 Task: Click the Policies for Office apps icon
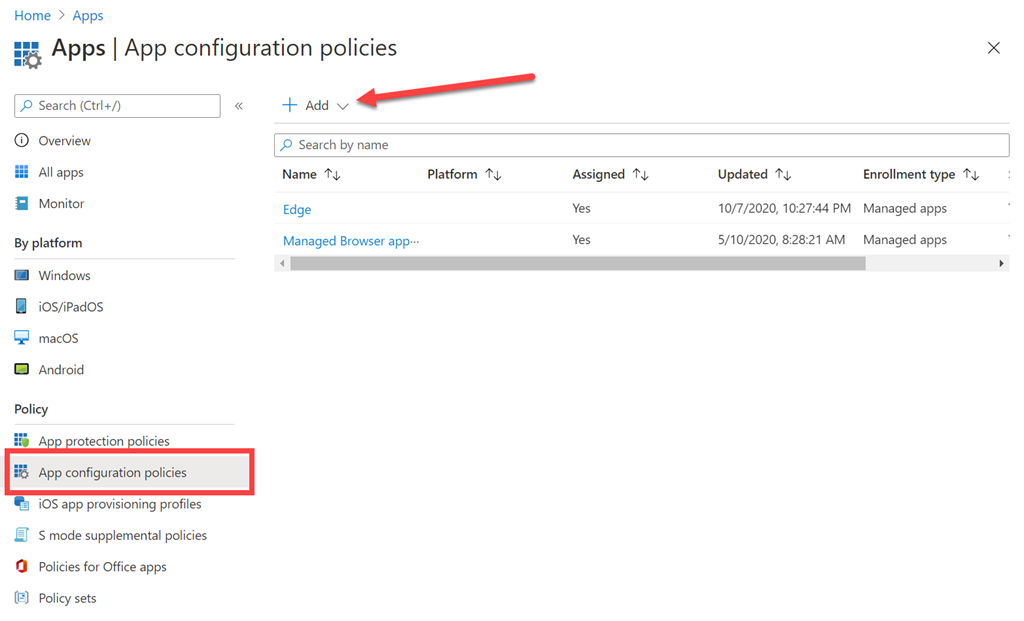pos(22,567)
